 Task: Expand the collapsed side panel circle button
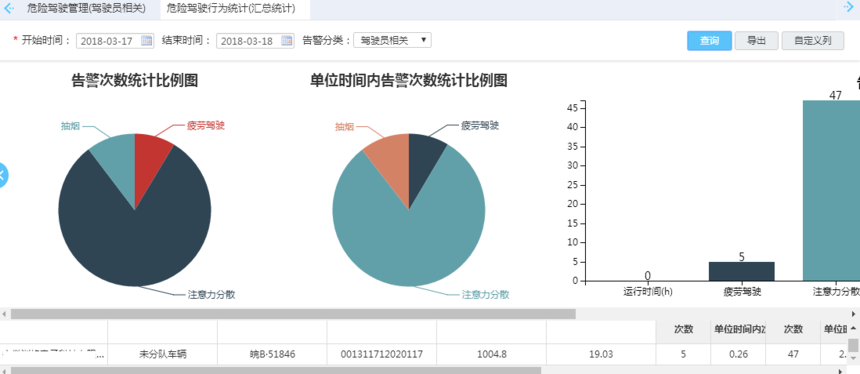pyautogui.click(x=3, y=175)
